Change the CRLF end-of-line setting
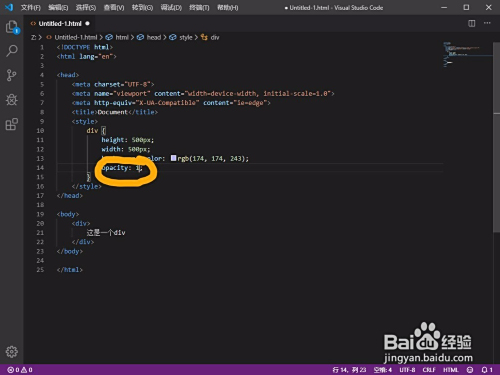Viewport: 500px width, 375px height. click(x=429, y=370)
